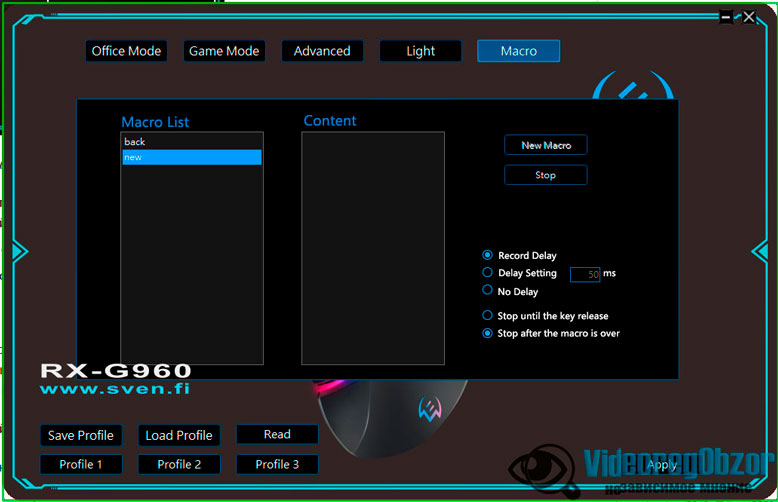Select the No Delay option
The image size is (778, 502).
tap(487, 290)
